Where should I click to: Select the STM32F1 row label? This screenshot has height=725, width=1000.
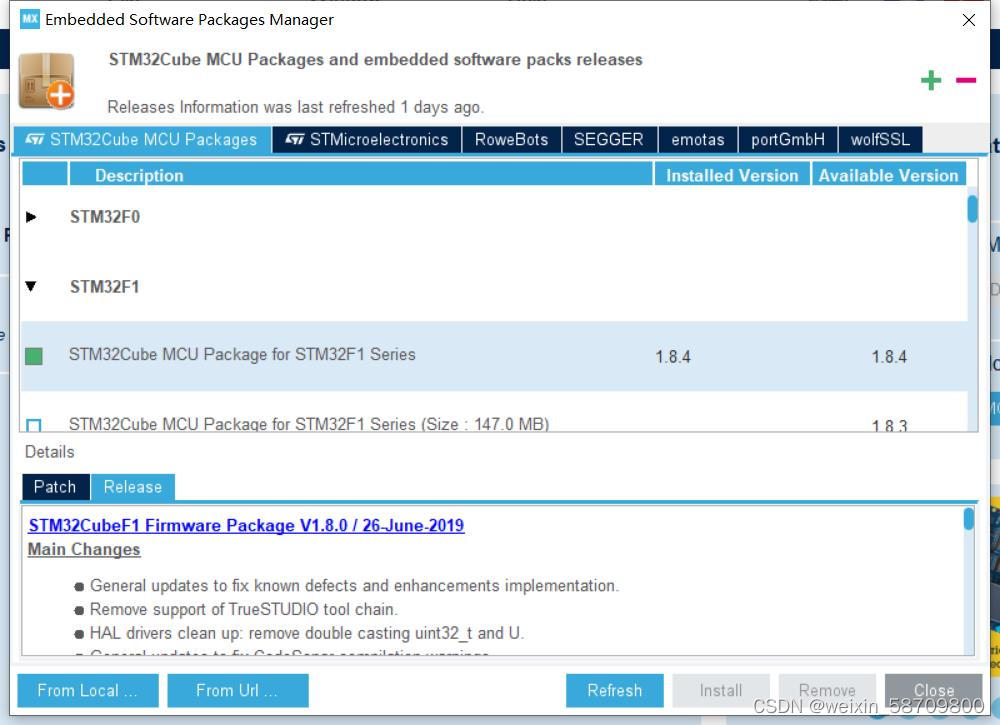105,287
